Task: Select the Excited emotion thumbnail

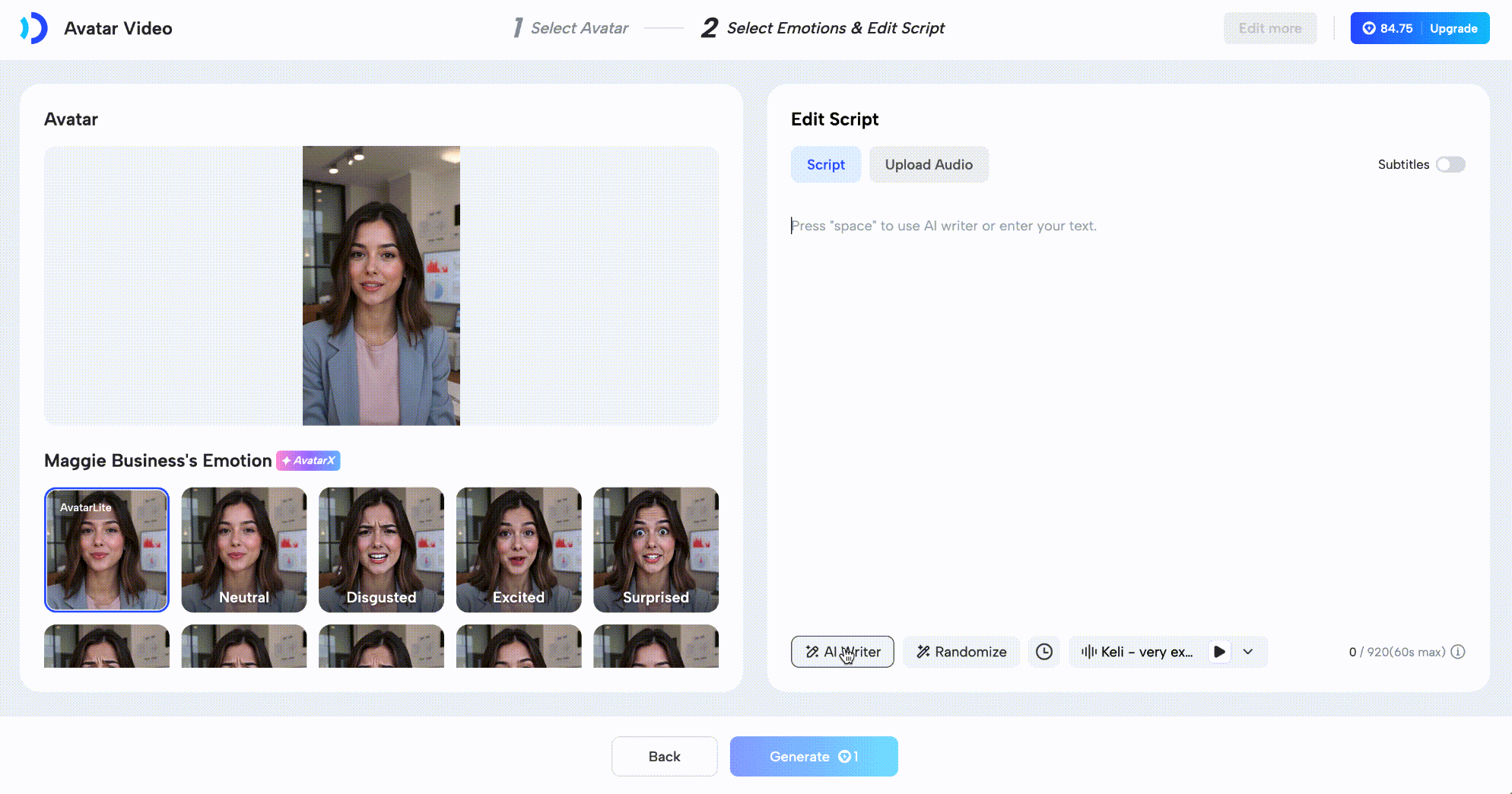Action: coord(519,549)
